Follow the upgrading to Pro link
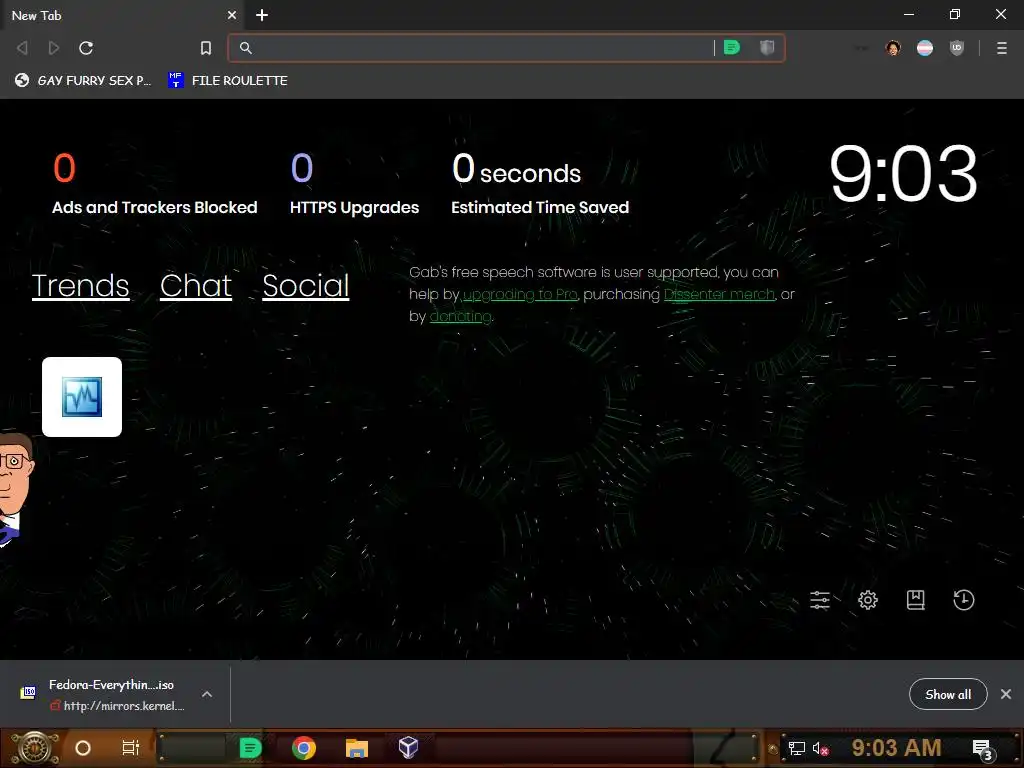This screenshot has width=1024, height=768. pos(520,295)
